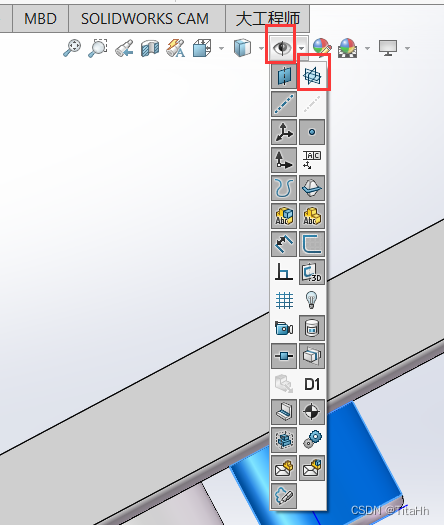Open the View Settings dropdown arrow
Image resolution: width=444 pixels, height=525 pixels.
(408, 49)
